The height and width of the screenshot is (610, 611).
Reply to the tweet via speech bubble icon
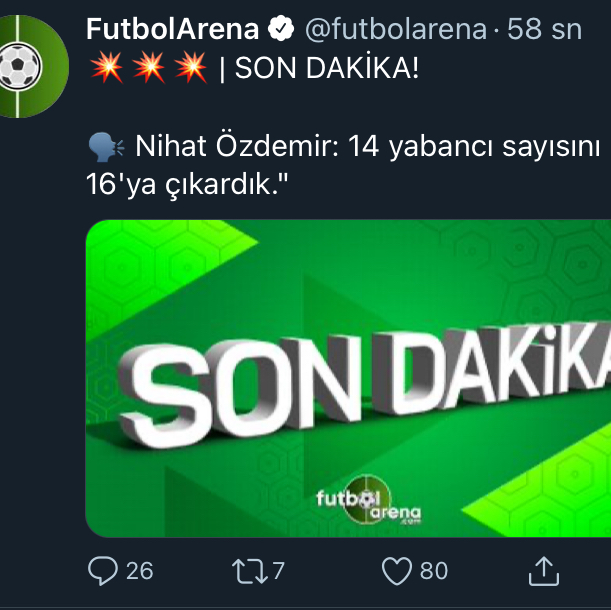103,570
